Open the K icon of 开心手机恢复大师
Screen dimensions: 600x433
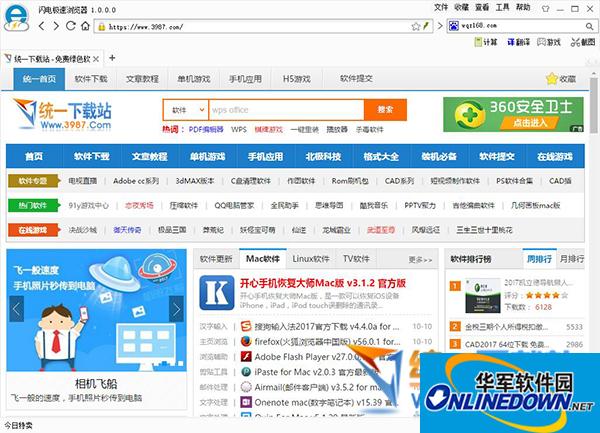[217, 293]
